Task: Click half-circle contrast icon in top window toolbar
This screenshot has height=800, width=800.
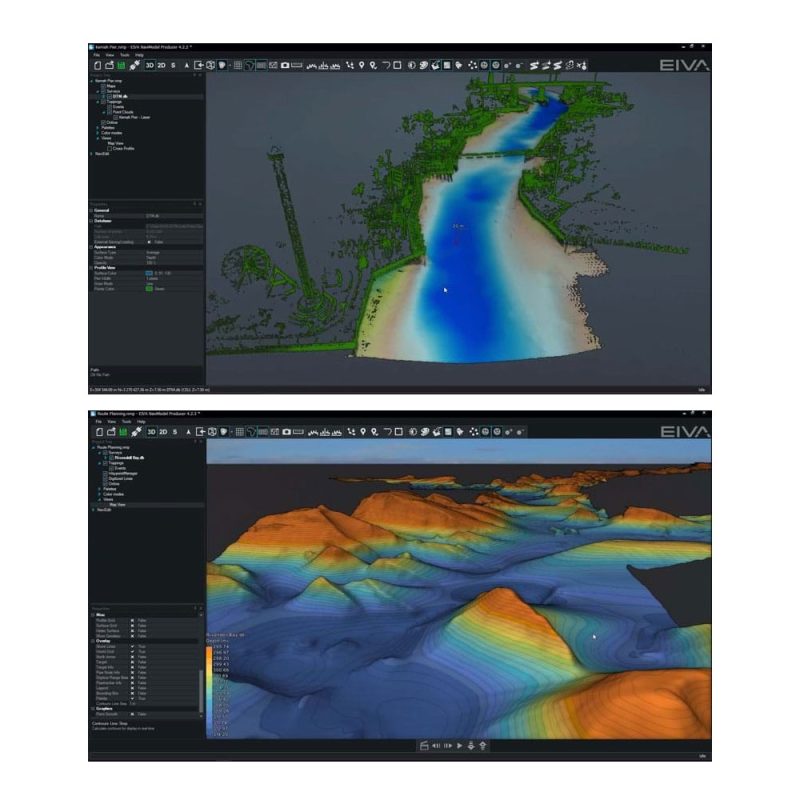Action: (412, 65)
